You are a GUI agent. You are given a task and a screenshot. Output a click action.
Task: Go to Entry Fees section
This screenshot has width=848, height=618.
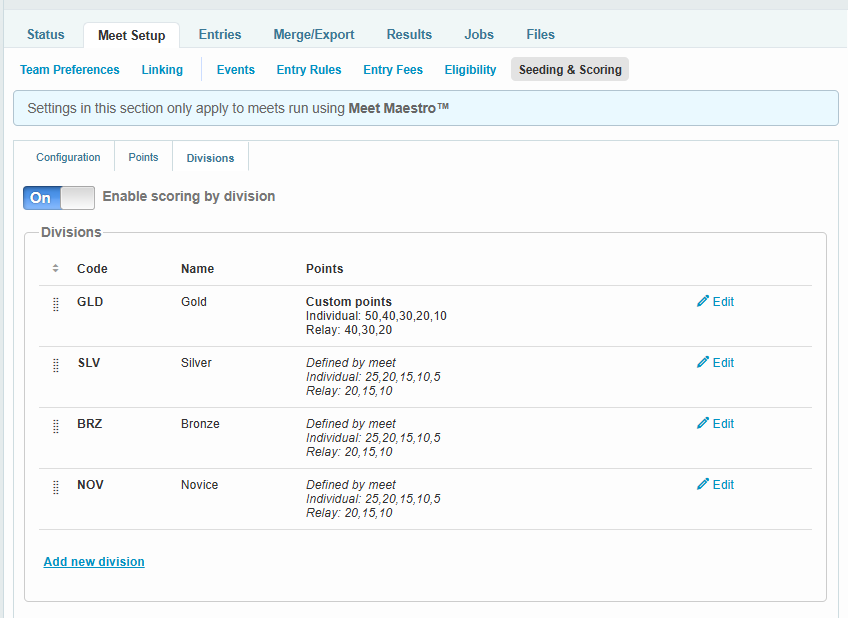click(x=393, y=70)
